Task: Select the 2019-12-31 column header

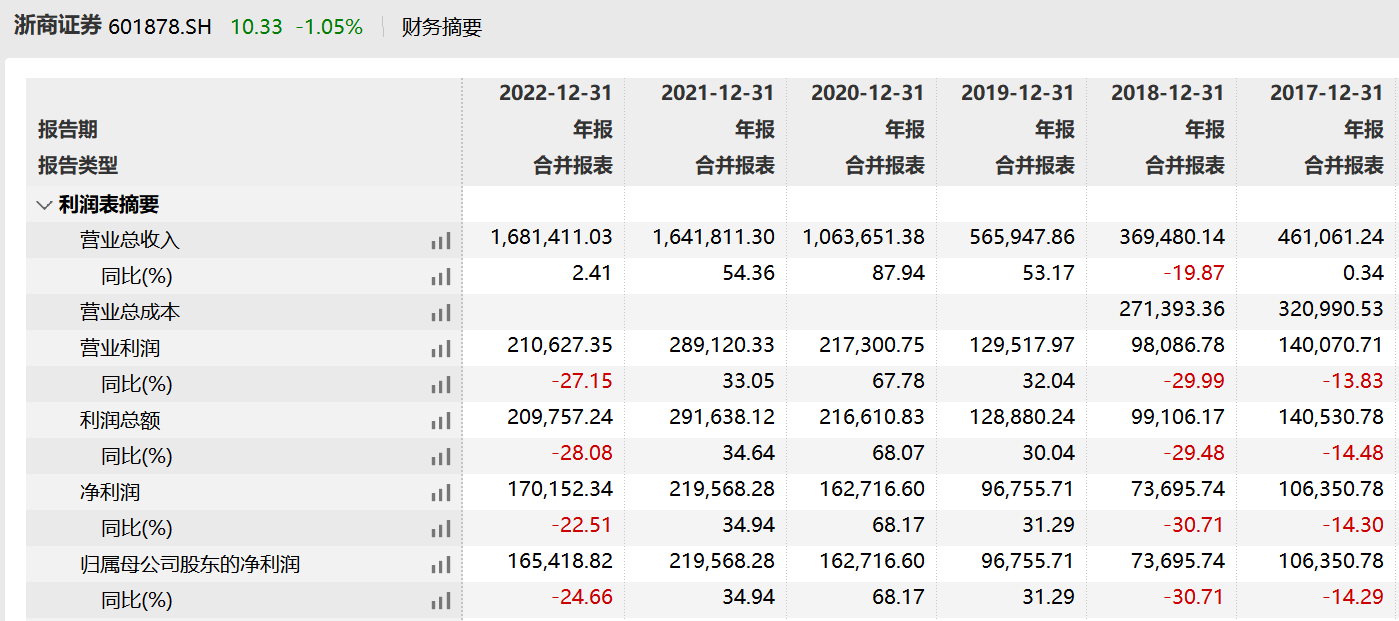Action: coord(1018,93)
